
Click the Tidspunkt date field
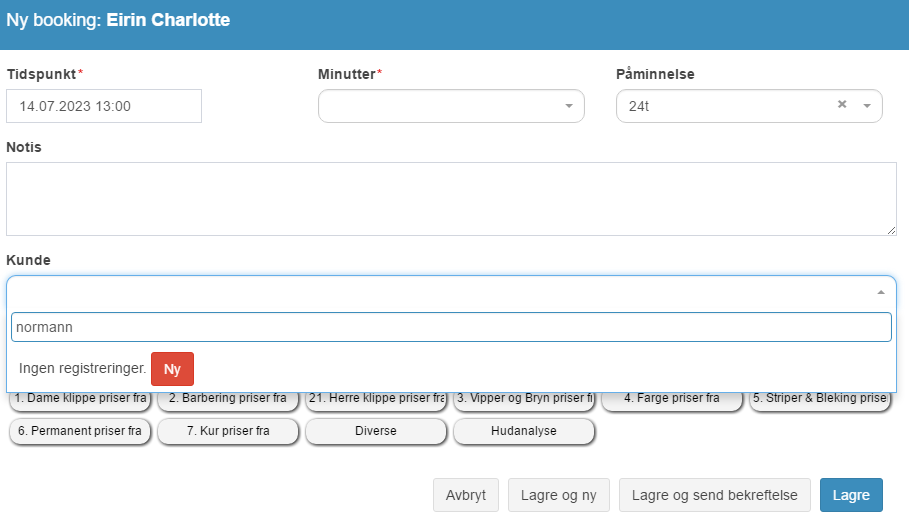104,106
